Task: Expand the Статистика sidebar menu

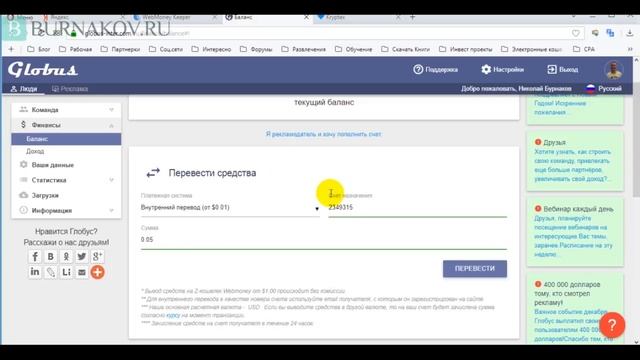Action: coord(66,180)
